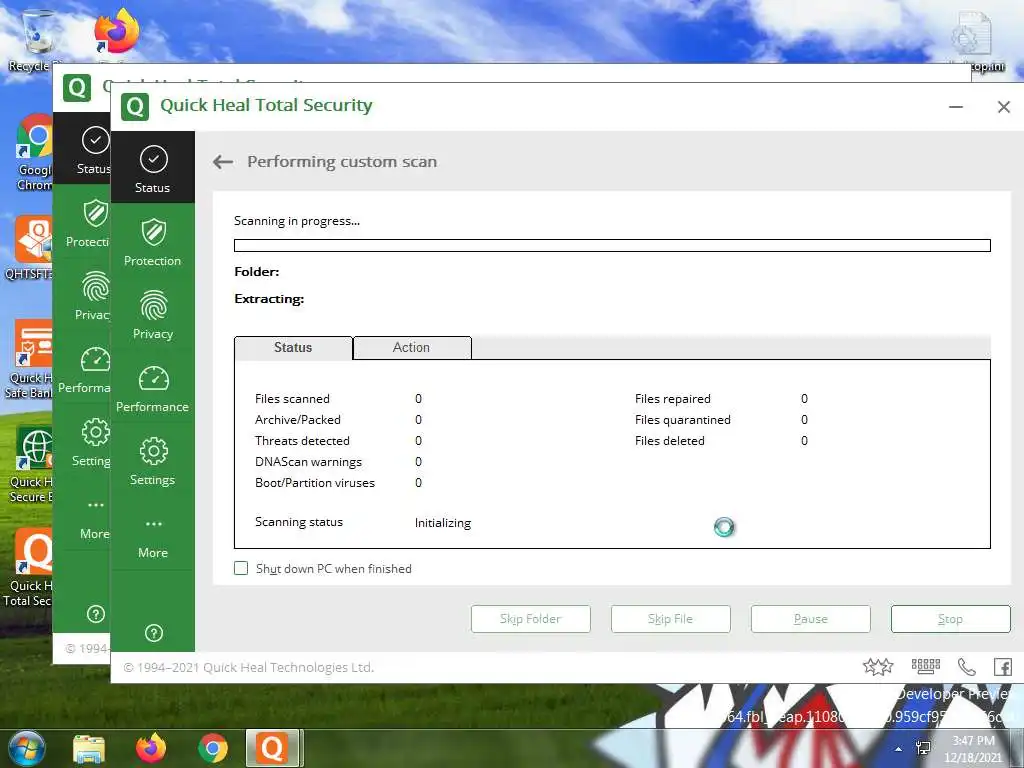Click the Skip Folder button
This screenshot has height=768, width=1024.
[x=530, y=618]
